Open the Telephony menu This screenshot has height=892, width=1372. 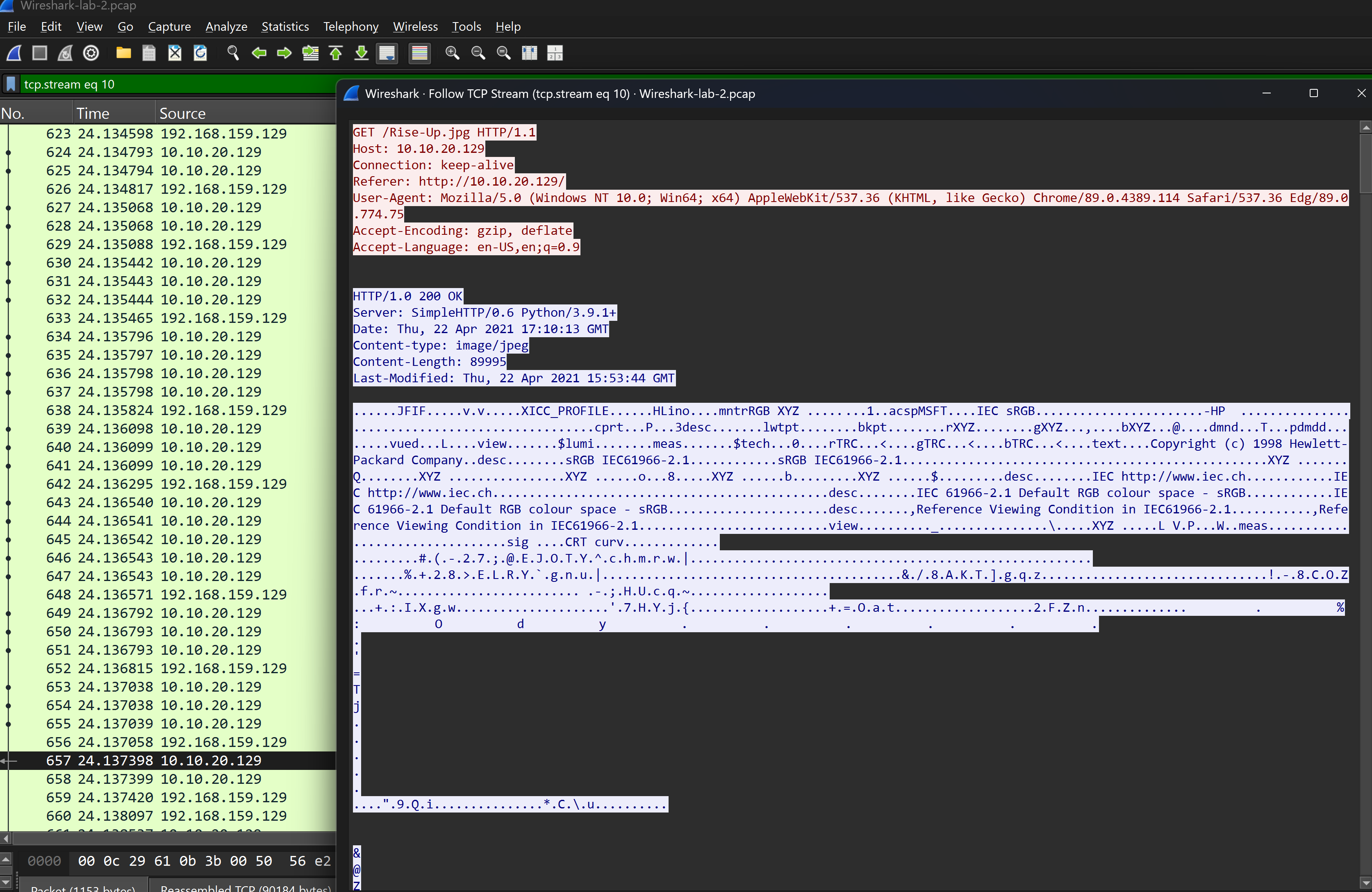point(350,27)
